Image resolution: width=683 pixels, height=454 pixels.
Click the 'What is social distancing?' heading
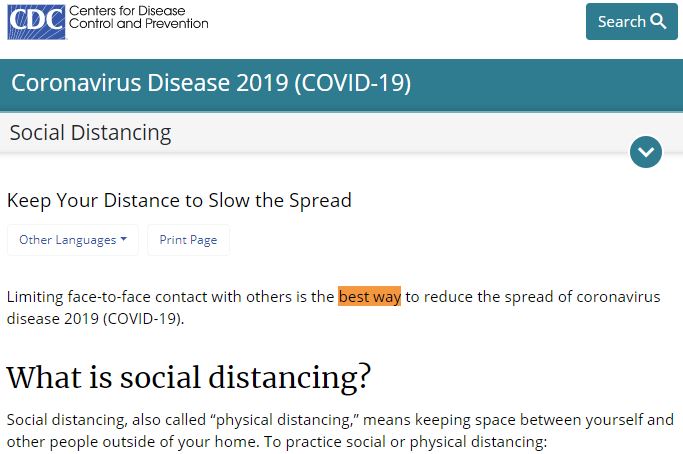[189, 377]
